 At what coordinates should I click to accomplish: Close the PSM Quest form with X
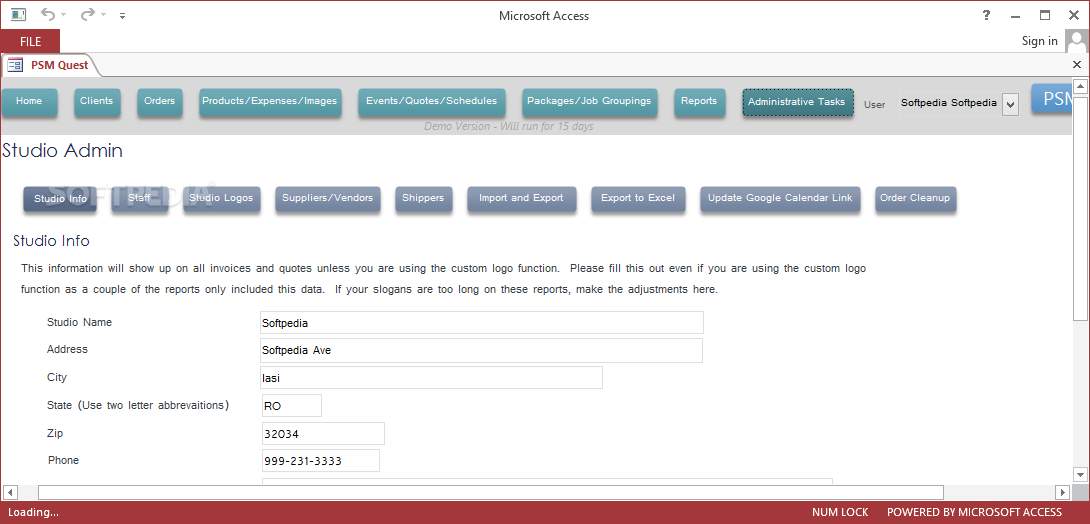[1077, 65]
